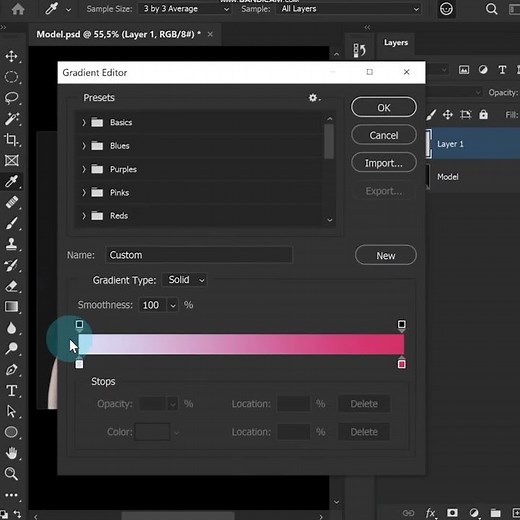This screenshot has height=520, width=520.
Task: Select the Model layer
Action: tap(473, 177)
